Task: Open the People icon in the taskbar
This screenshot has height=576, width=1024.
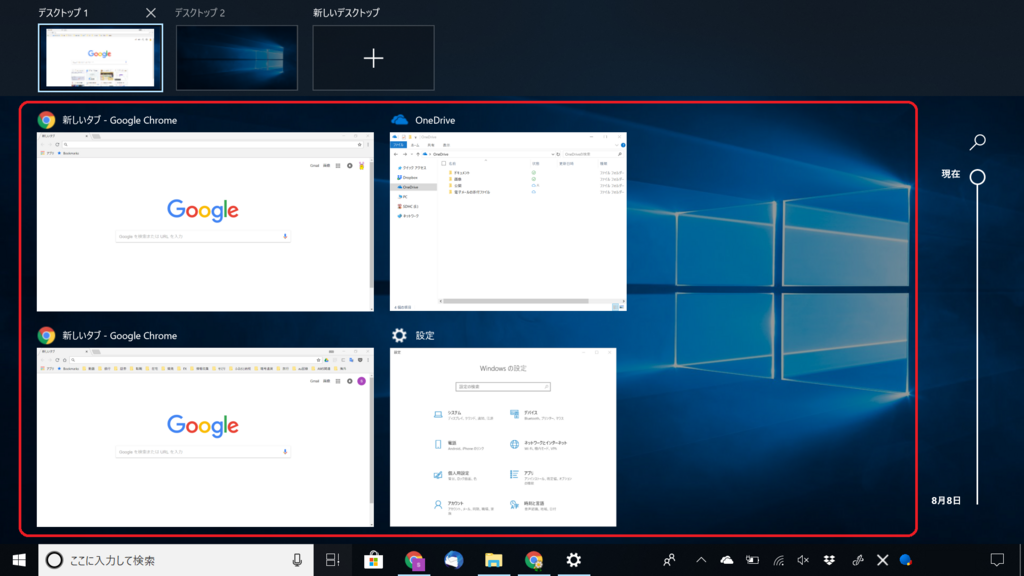Action: pos(669,560)
